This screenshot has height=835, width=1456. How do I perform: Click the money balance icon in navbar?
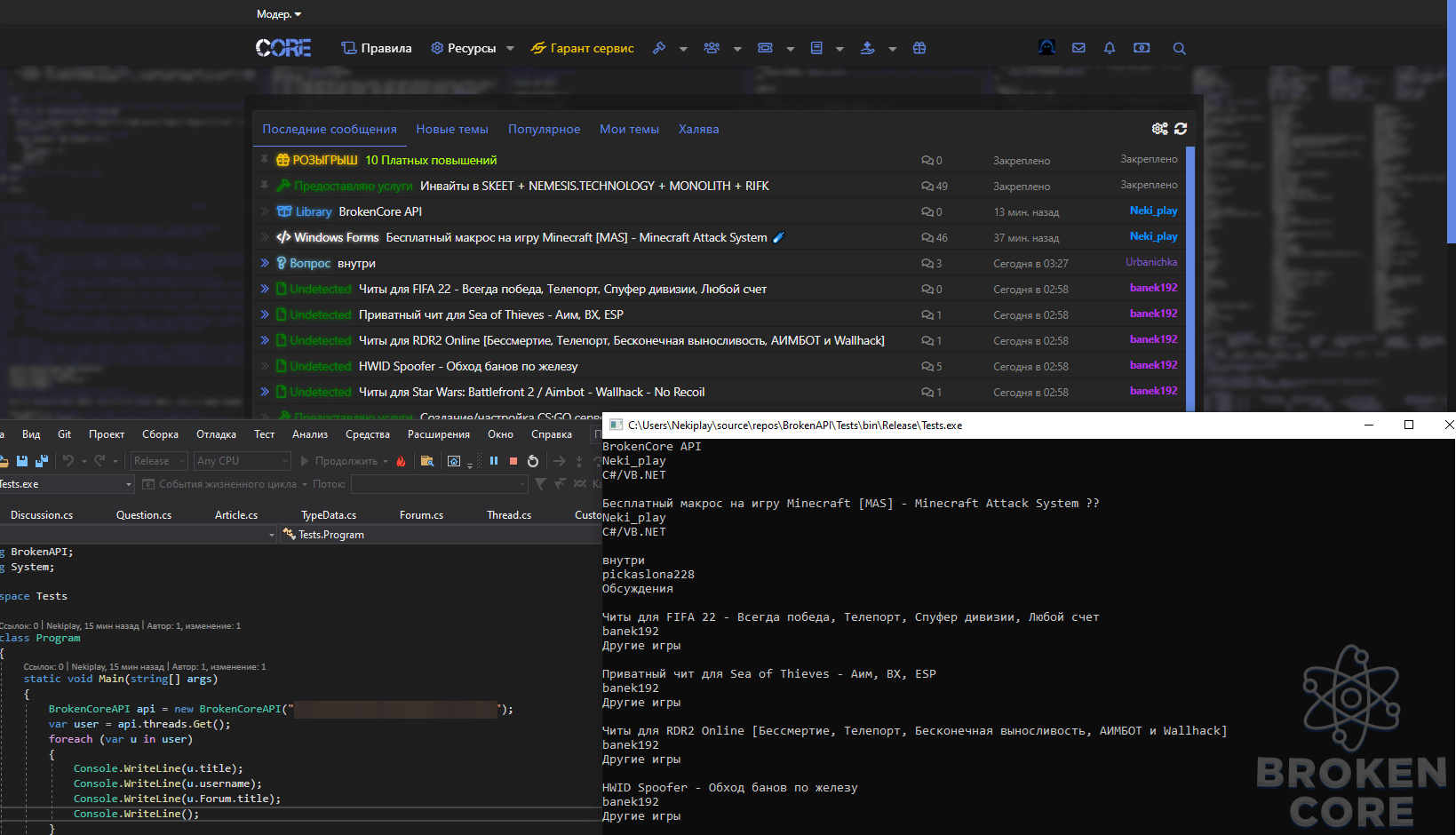click(x=1142, y=48)
